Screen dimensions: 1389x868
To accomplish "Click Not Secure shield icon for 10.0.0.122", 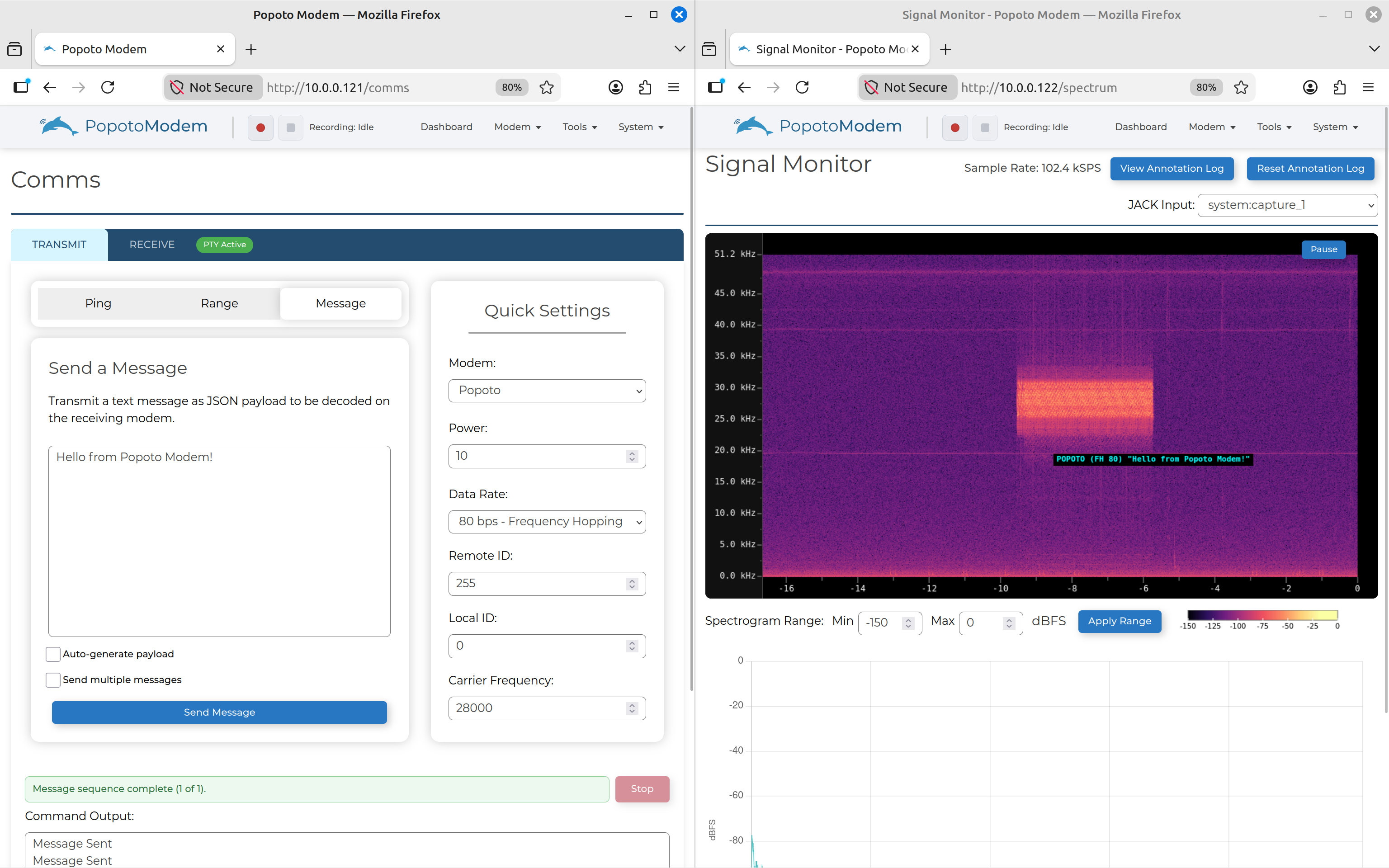I will click(x=871, y=87).
